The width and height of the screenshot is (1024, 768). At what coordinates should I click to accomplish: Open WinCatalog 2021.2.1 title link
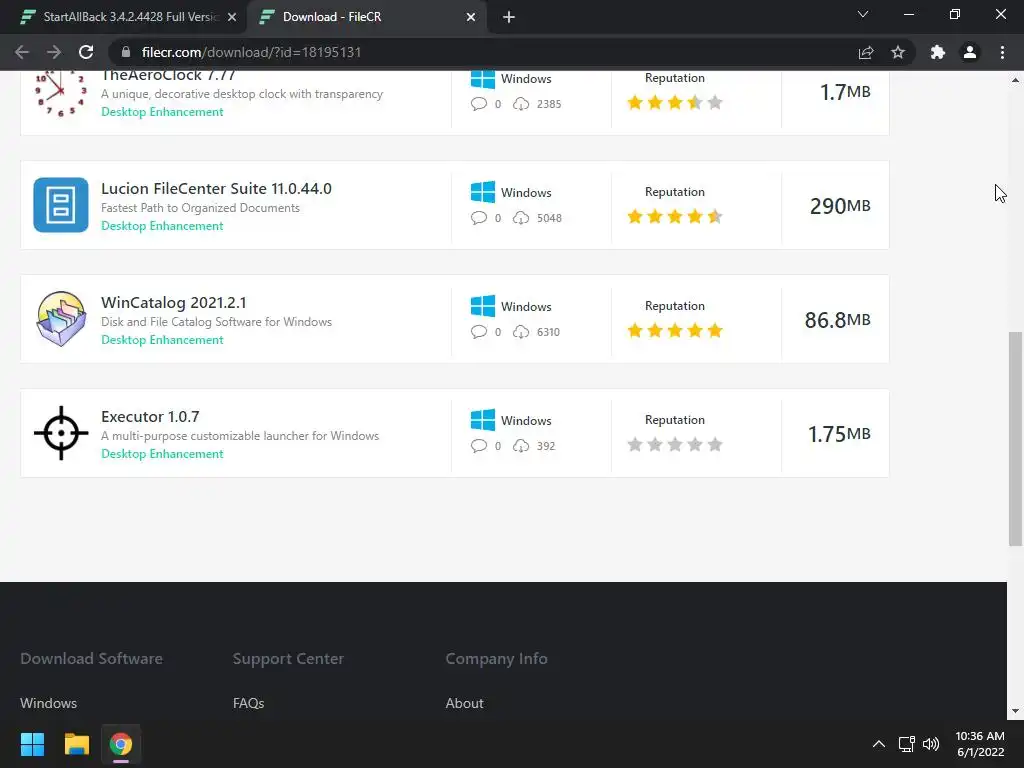click(x=174, y=302)
